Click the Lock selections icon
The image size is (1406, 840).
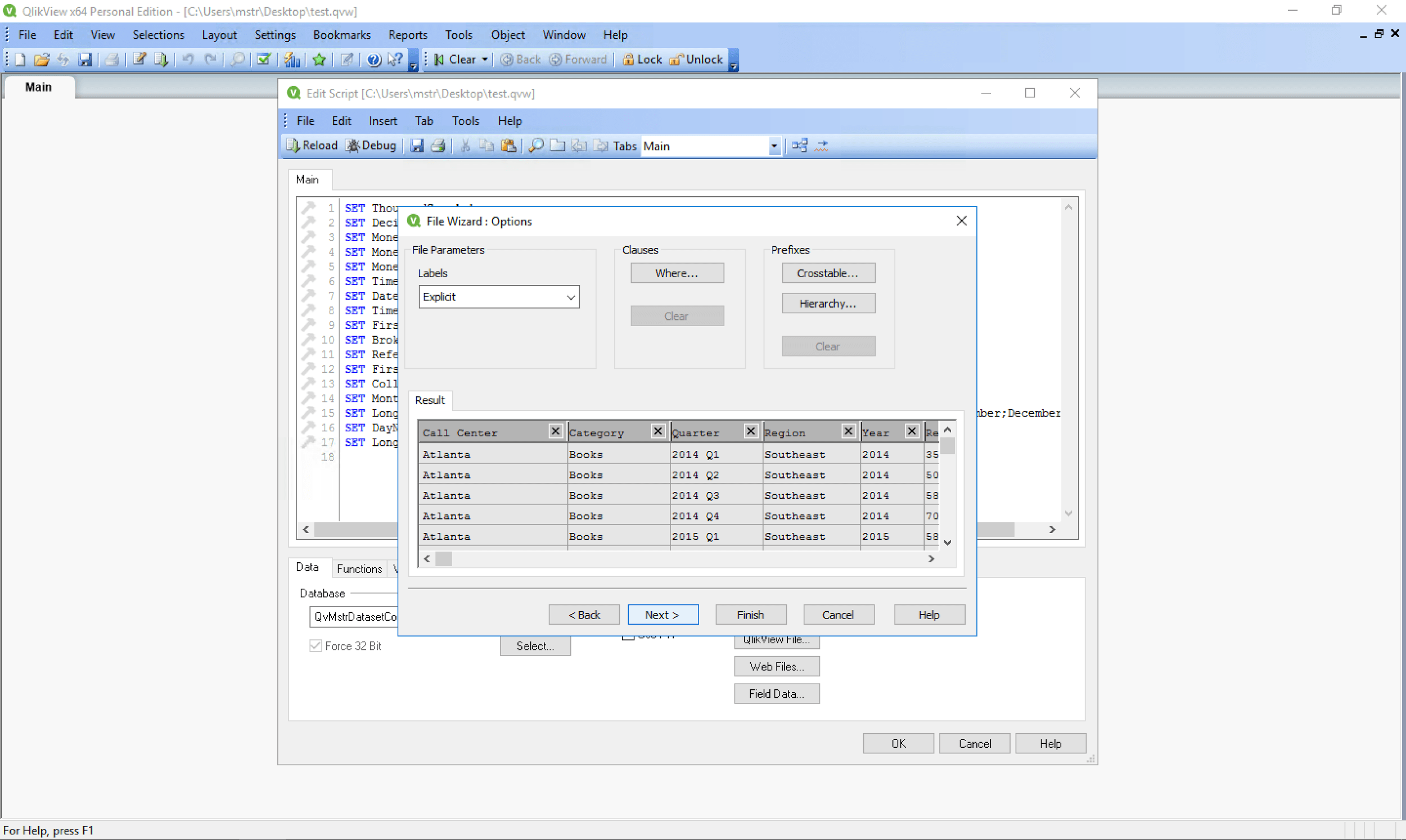click(642, 60)
